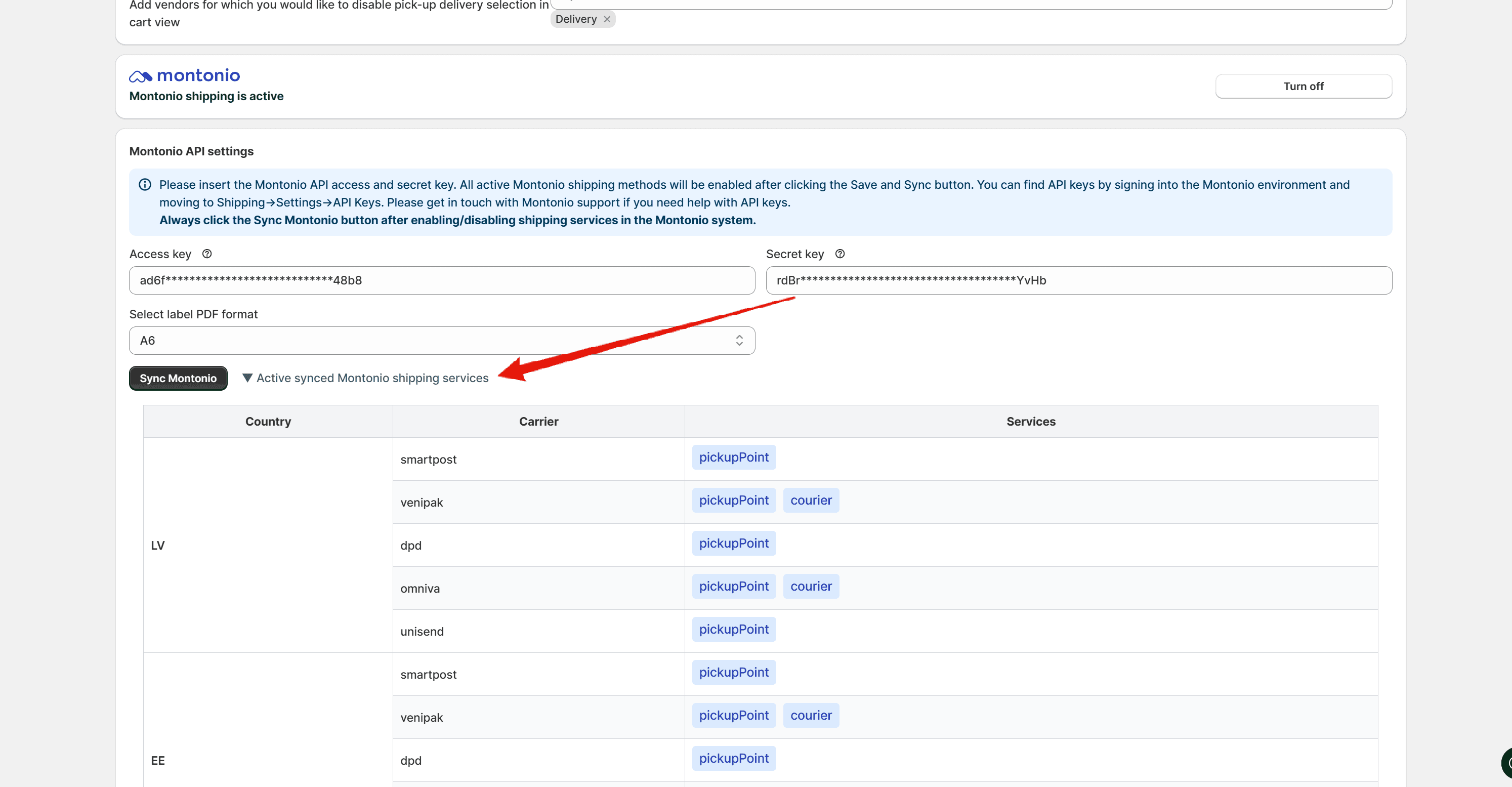Turn off Montonio shipping
Screen dimensions: 1512x787
click(x=1303, y=86)
